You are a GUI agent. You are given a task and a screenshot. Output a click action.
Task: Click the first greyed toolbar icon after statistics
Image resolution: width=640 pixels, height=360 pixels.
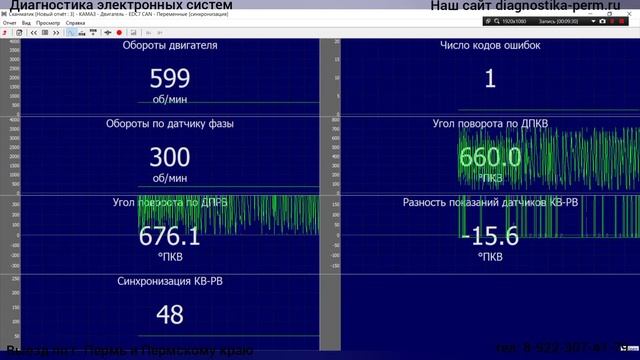pos(148,33)
